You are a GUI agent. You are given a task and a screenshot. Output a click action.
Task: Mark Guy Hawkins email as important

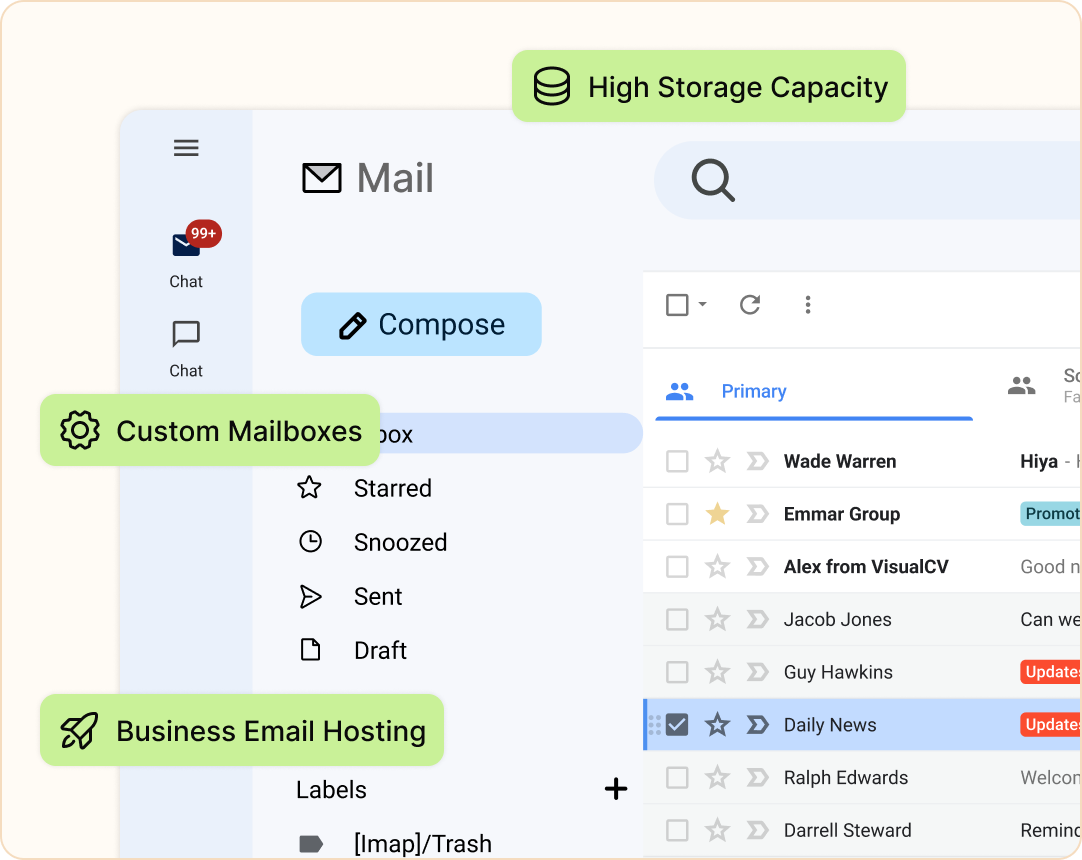click(758, 672)
